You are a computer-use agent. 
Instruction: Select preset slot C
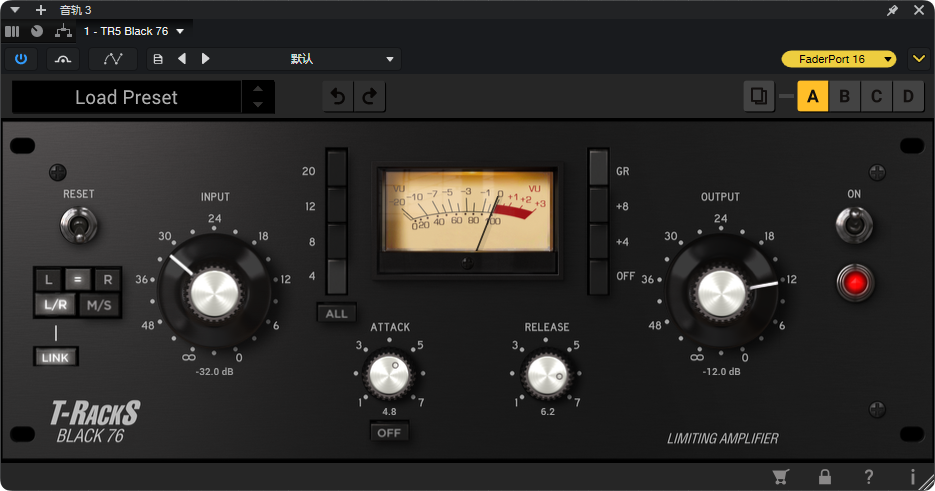click(877, 96)
